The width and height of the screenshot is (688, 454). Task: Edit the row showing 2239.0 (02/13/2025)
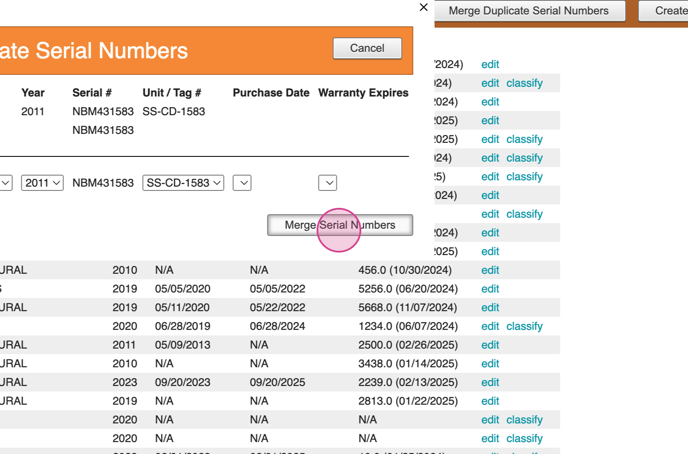click(490, 382)
